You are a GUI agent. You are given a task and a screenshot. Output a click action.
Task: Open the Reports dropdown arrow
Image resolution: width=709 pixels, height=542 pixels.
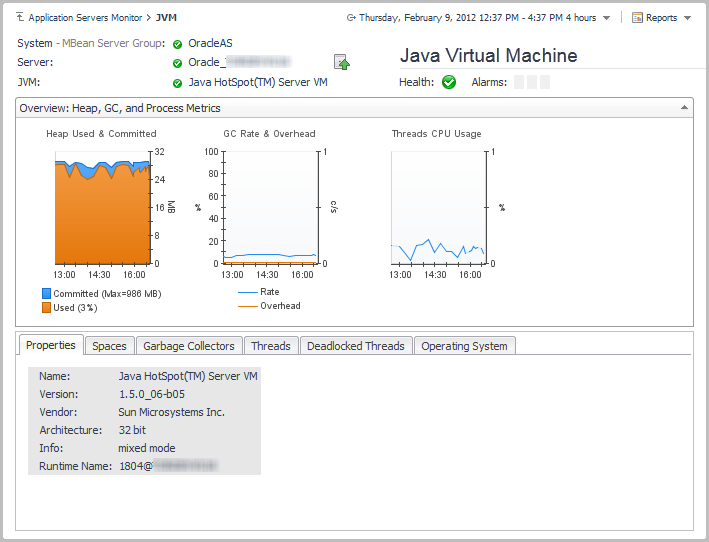pyautogui.click(x=687, y=18)
